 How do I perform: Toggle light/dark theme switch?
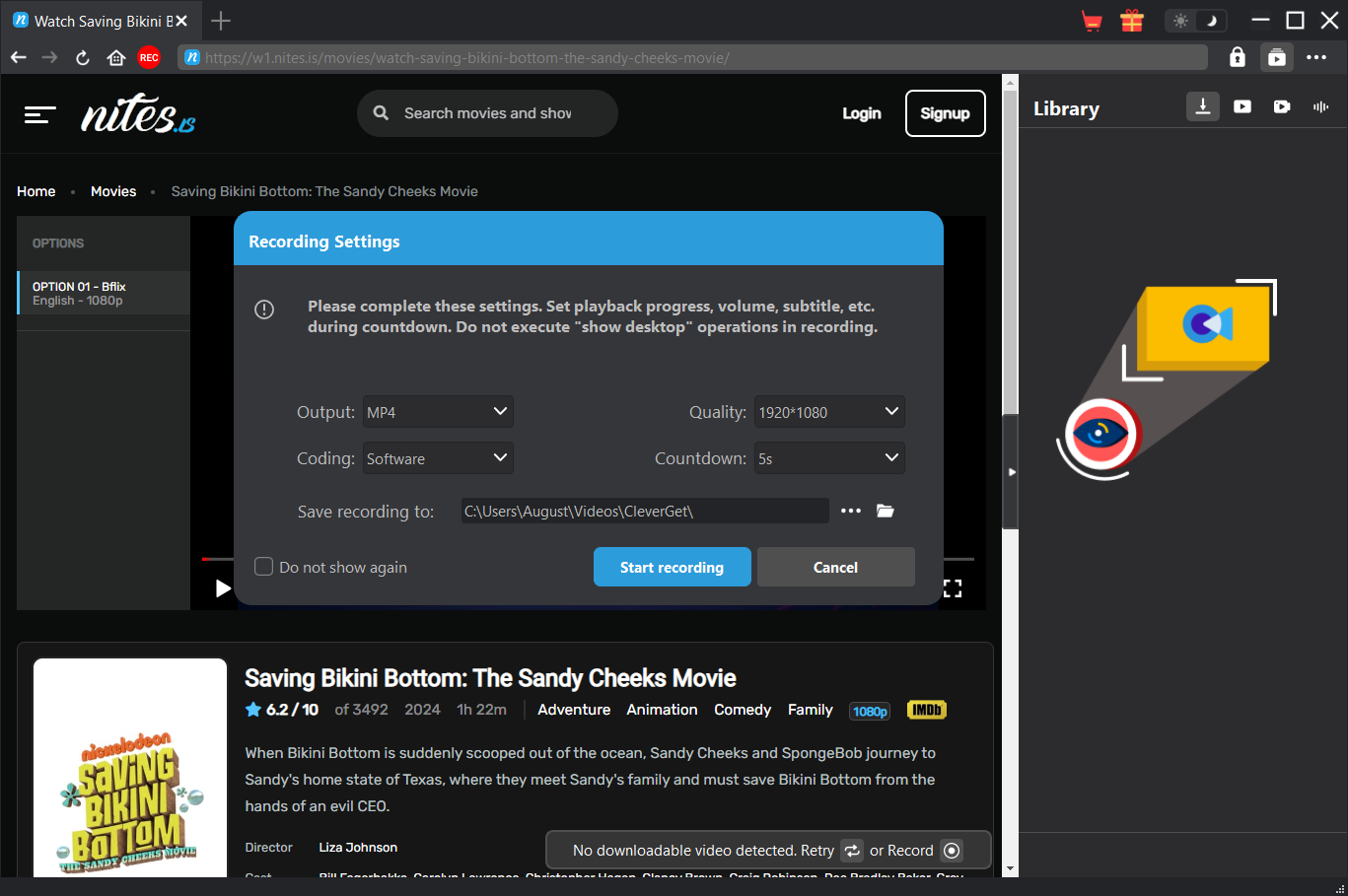[1195, 21]
